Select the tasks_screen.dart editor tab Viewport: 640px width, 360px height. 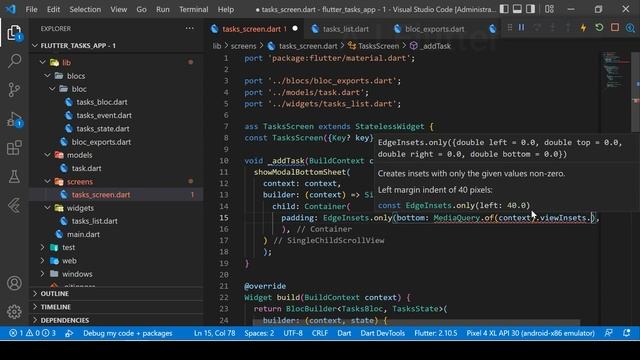(x=254, y=29)
